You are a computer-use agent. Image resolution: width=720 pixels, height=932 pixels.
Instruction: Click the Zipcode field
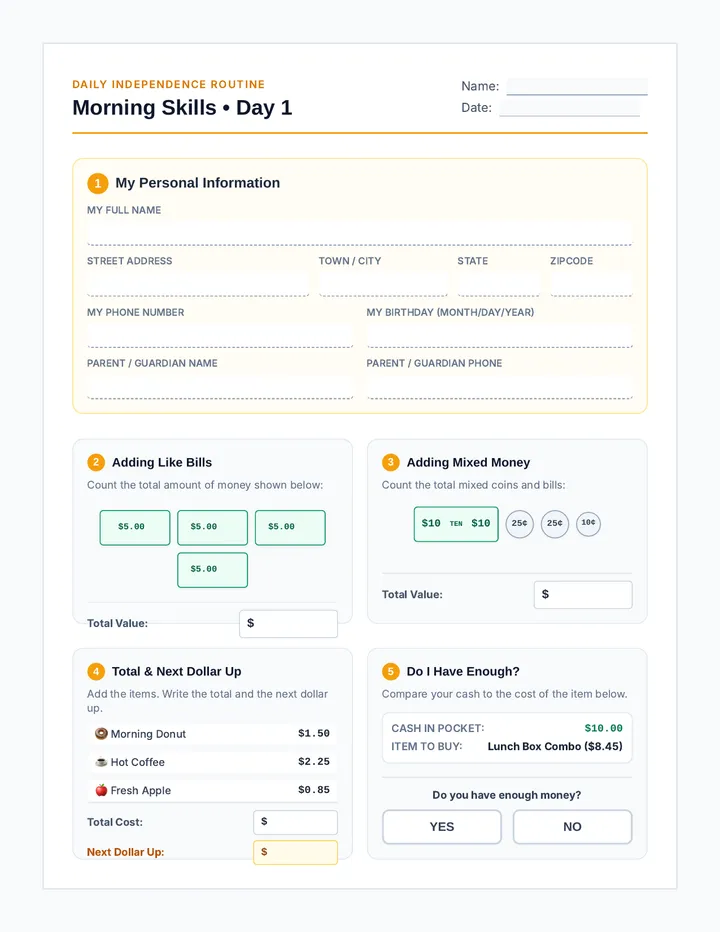(x=591, y=284)
